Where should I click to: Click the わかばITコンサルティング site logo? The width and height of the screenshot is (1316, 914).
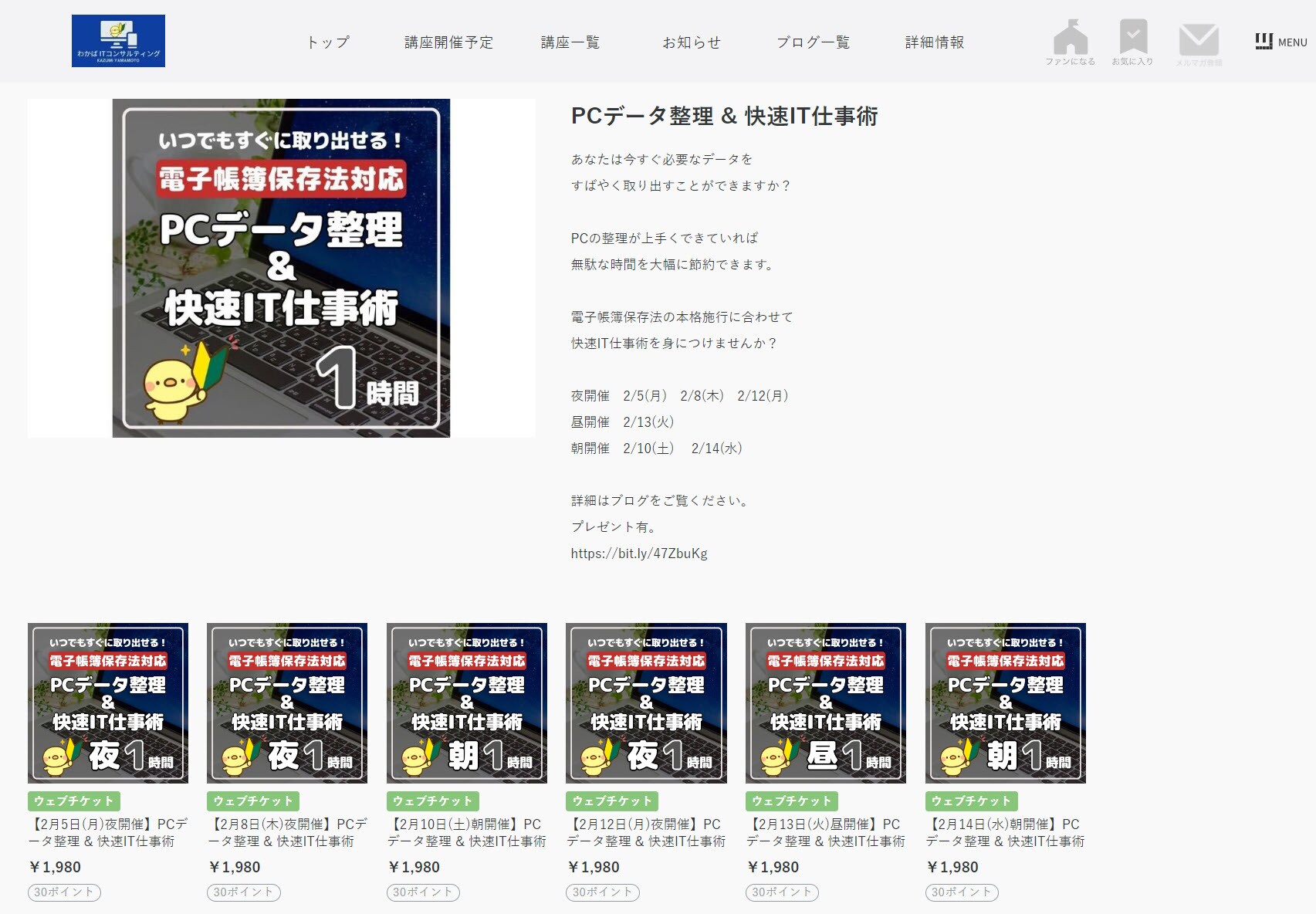[118, 41]
